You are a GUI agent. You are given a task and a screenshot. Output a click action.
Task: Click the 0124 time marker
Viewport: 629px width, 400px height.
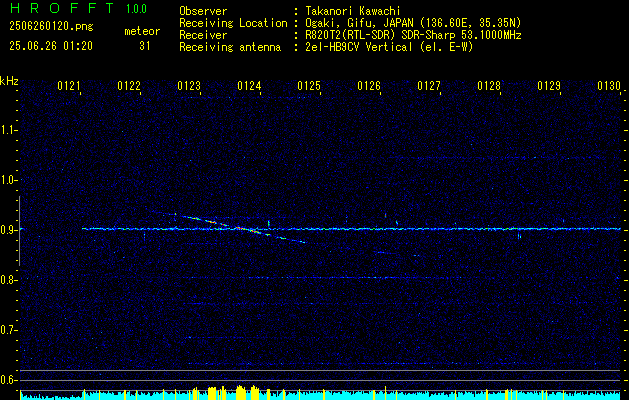pos(249,86)
